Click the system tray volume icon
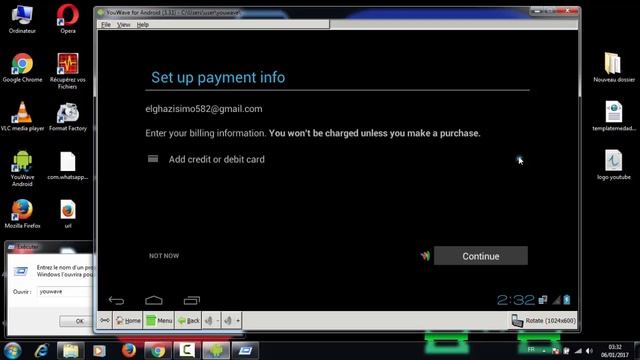The width and height of the screenshot is (640, 360). (x=589, y=351)
